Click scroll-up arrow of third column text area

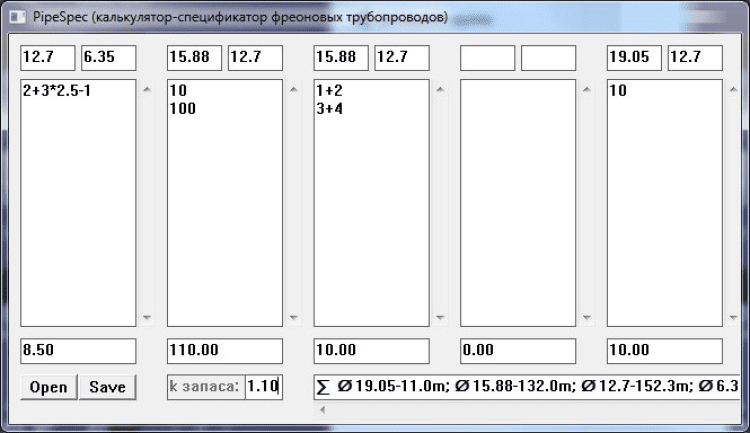(x=440, y=89)
